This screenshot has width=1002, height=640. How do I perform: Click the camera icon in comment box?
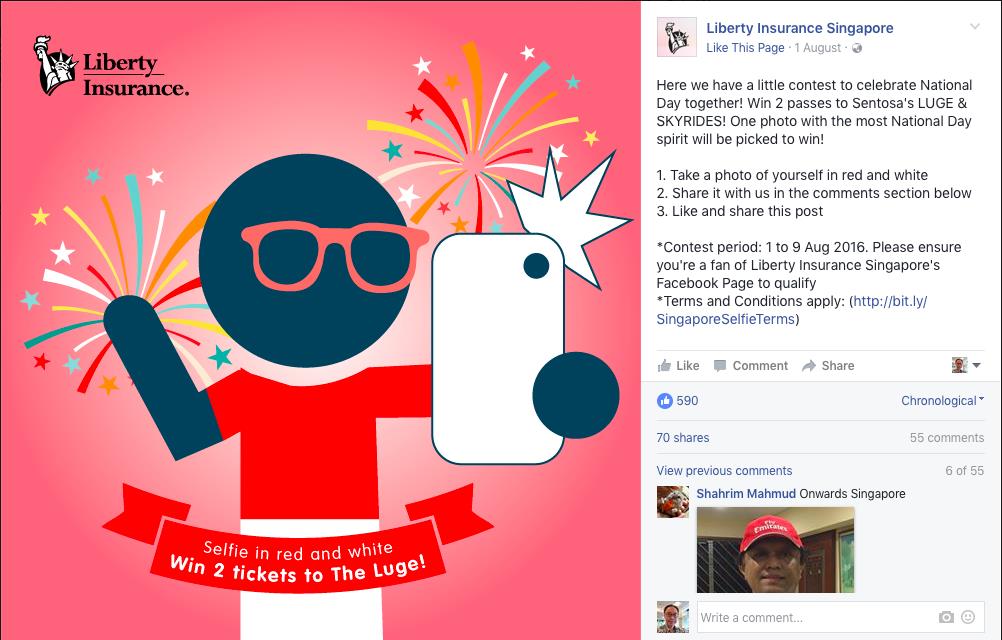(946, 617)
